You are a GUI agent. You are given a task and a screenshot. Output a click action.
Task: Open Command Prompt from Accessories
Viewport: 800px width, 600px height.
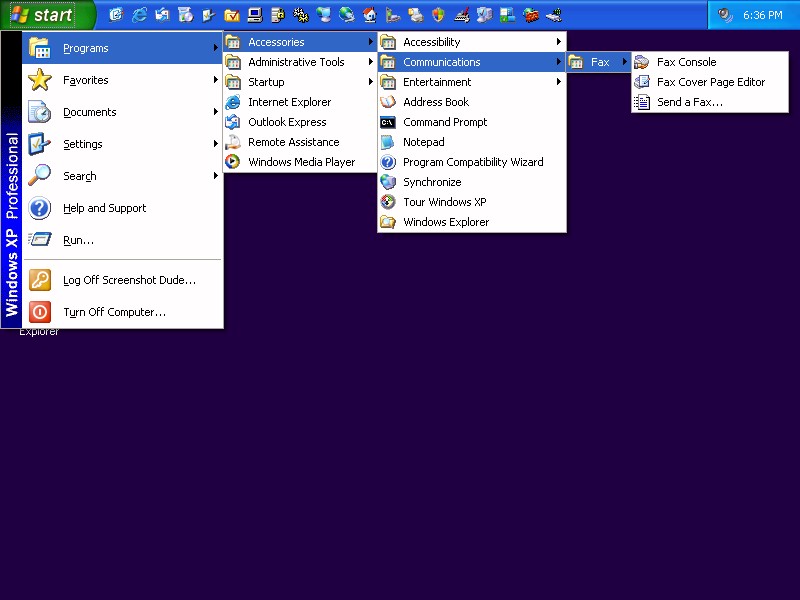[444, 122]
